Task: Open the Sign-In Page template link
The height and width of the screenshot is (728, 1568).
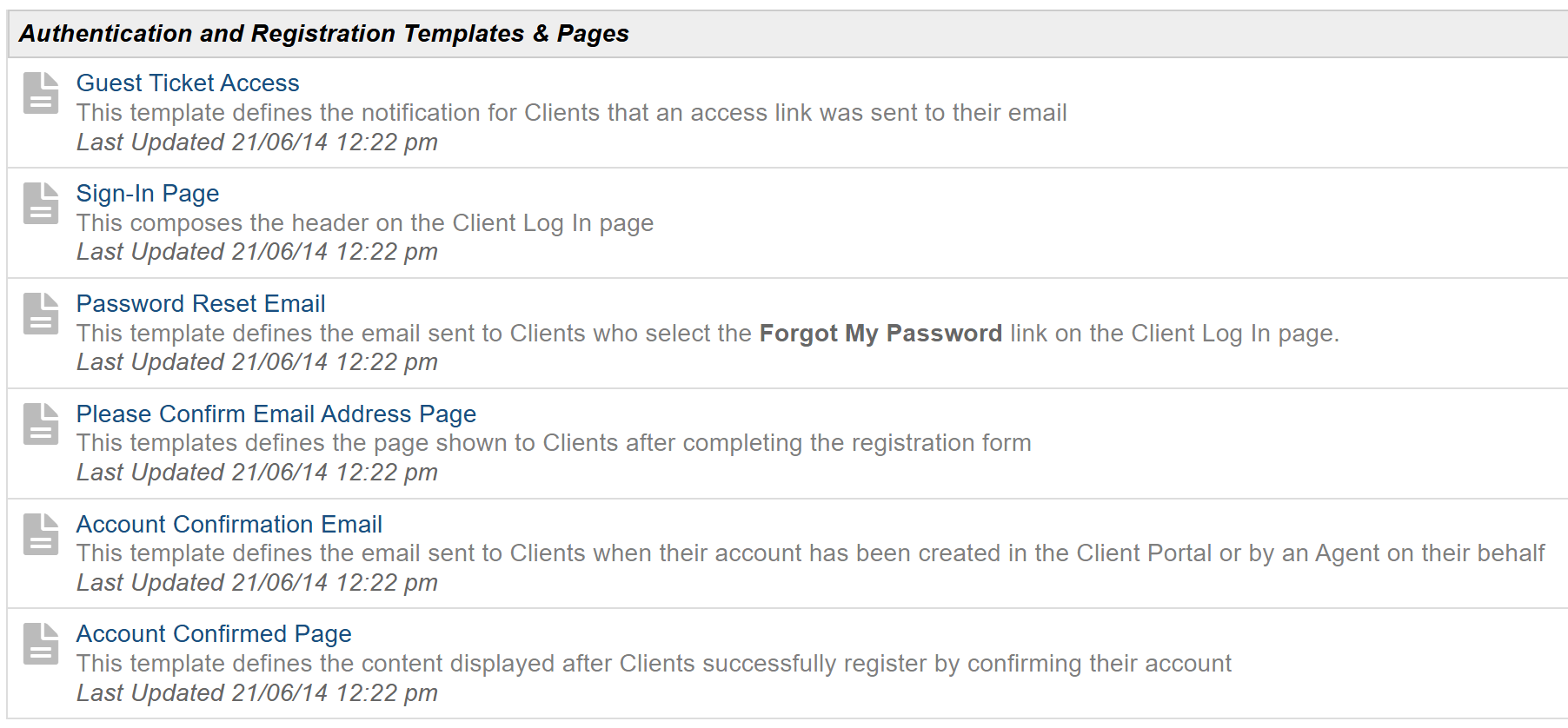Action: [x=148, y=194]
